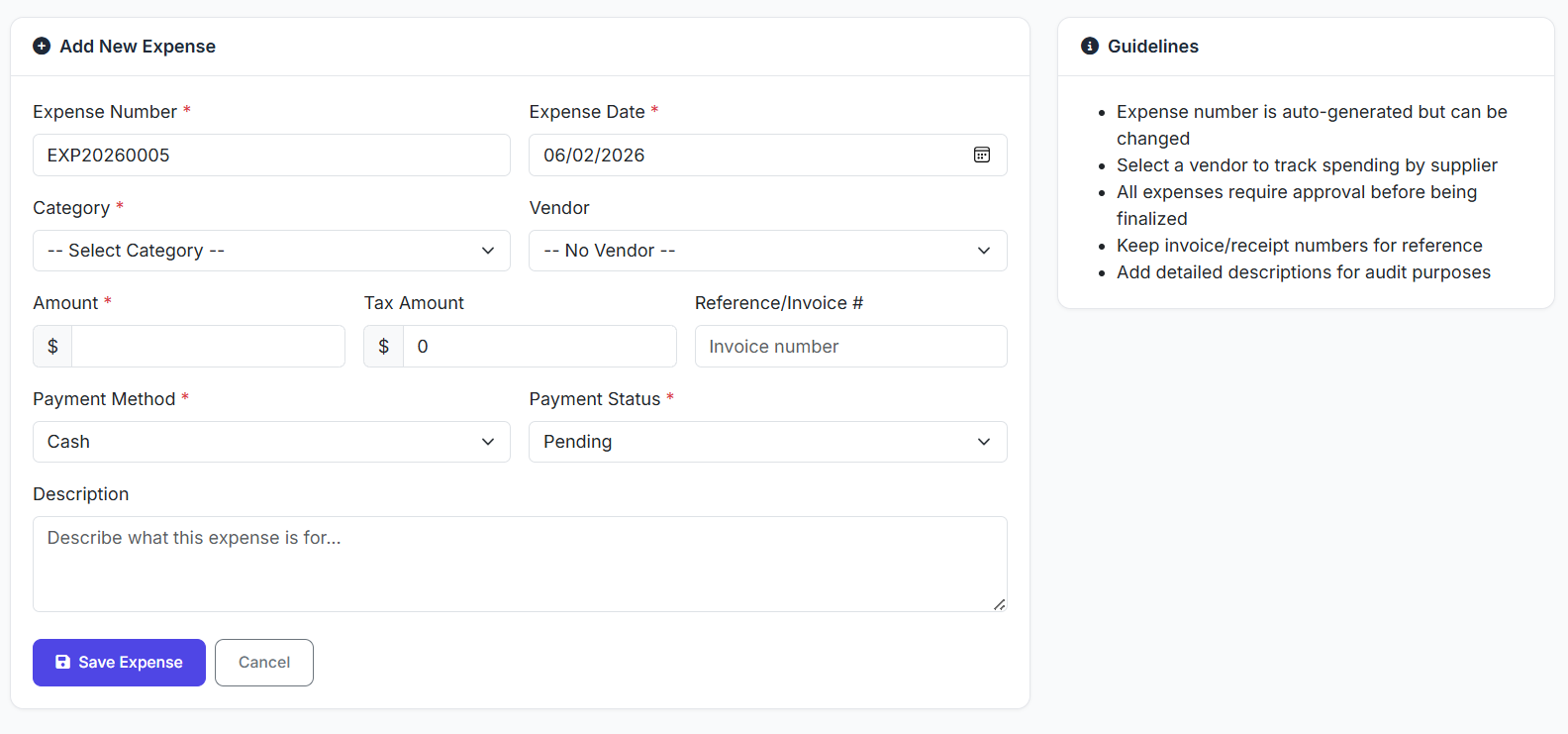
Task: Click the info icon next to Guidelines
Action: [x=1089, y=47]
